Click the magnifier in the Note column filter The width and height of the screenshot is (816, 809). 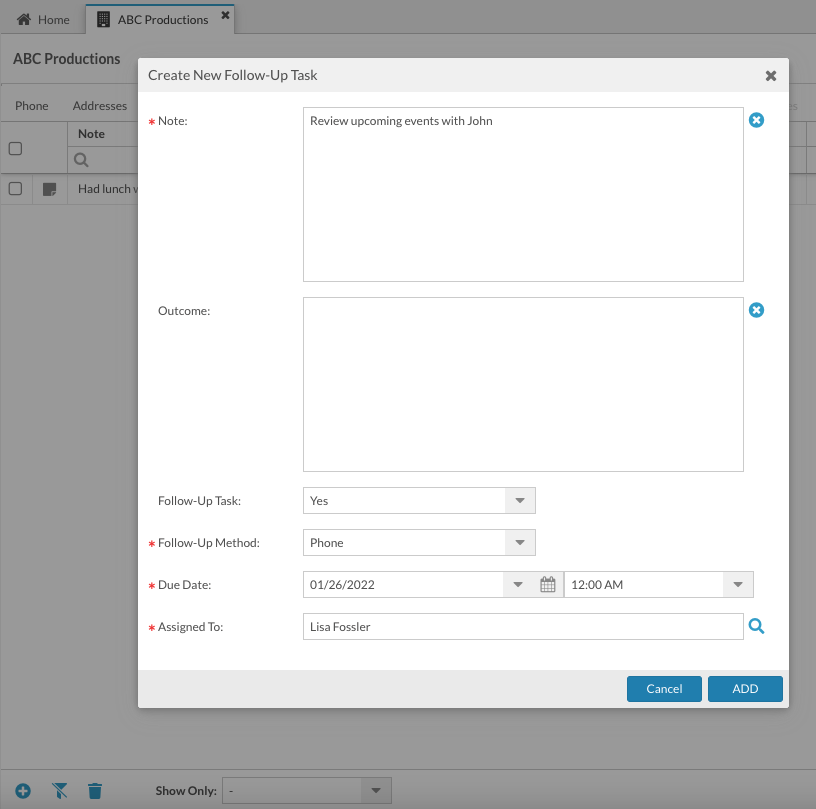click(x=80, y=159)
